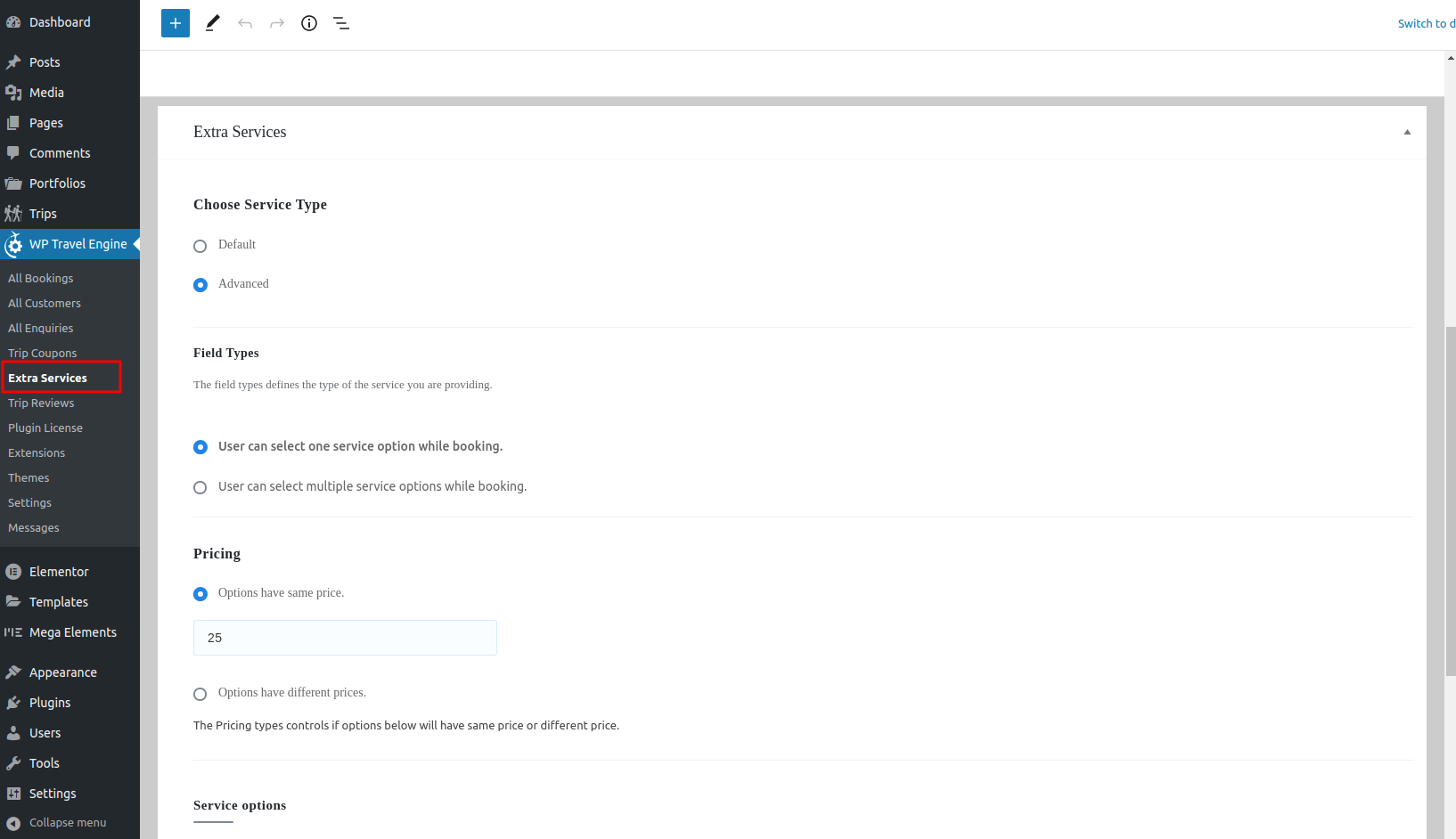
Task: Choose 'User can select multiple service options' radio
Action: (200, 487)
